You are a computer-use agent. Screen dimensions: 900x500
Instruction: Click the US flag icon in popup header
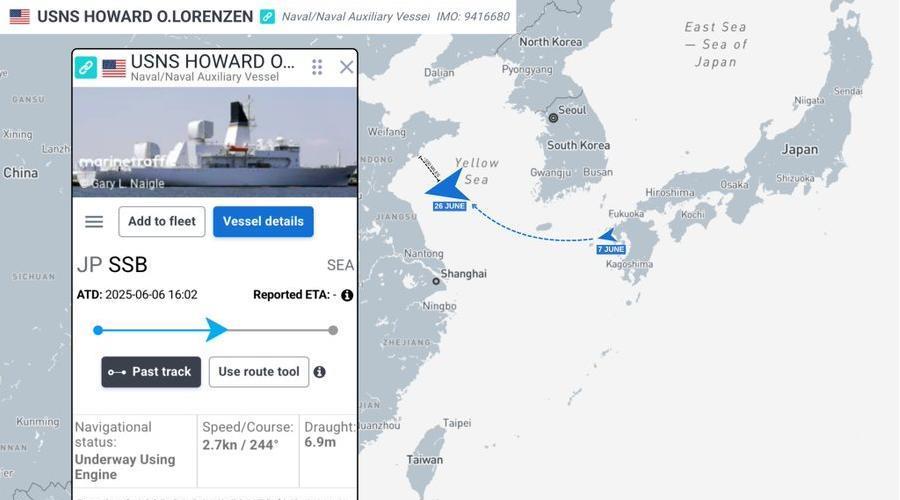114,68
